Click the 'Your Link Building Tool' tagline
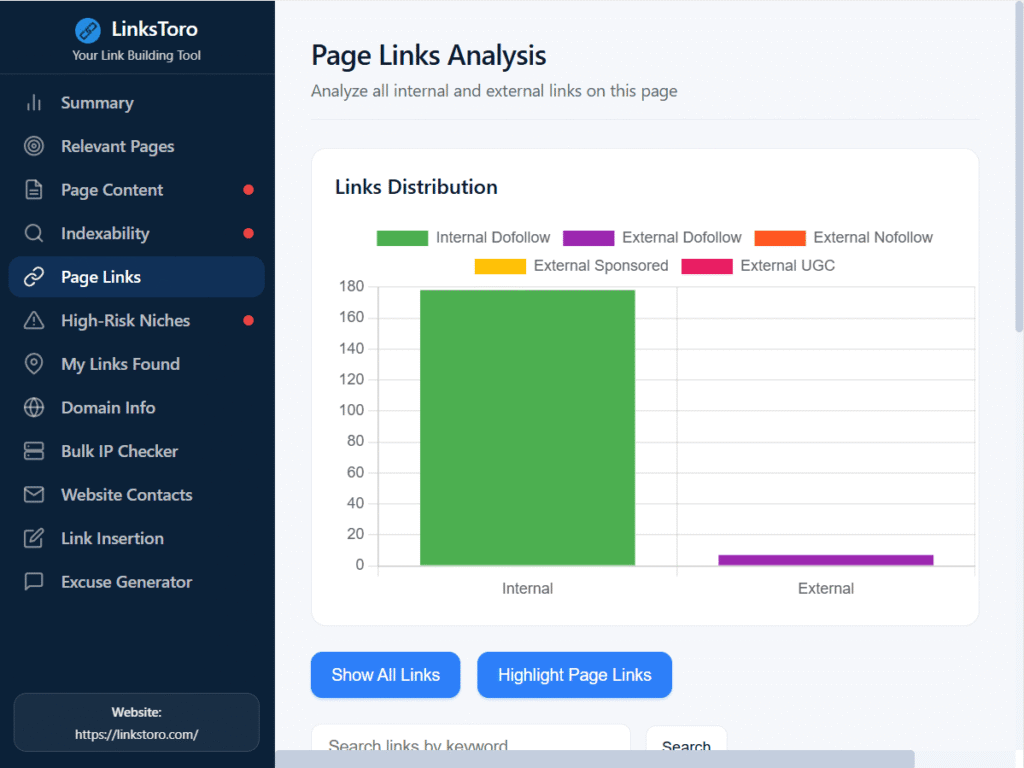Viewport: 1024px width, 768px height. click(136, 56)
